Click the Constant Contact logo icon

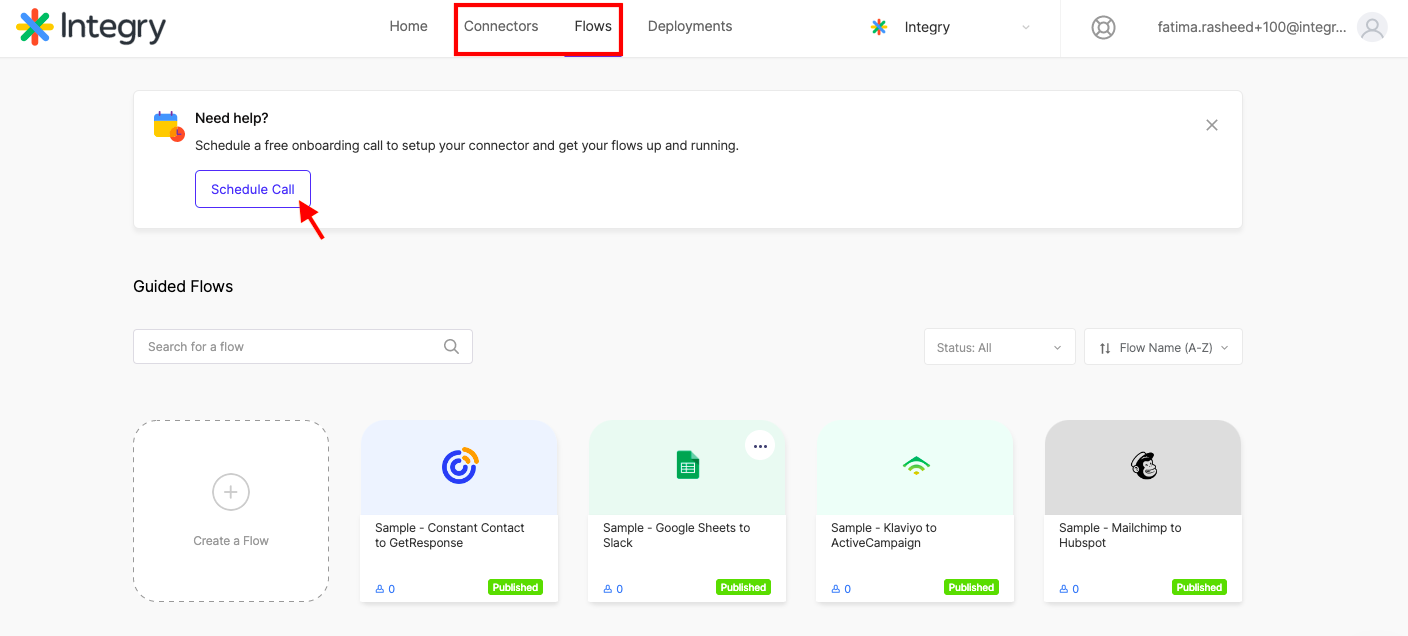pyautogui.click(x=460, y=465)
